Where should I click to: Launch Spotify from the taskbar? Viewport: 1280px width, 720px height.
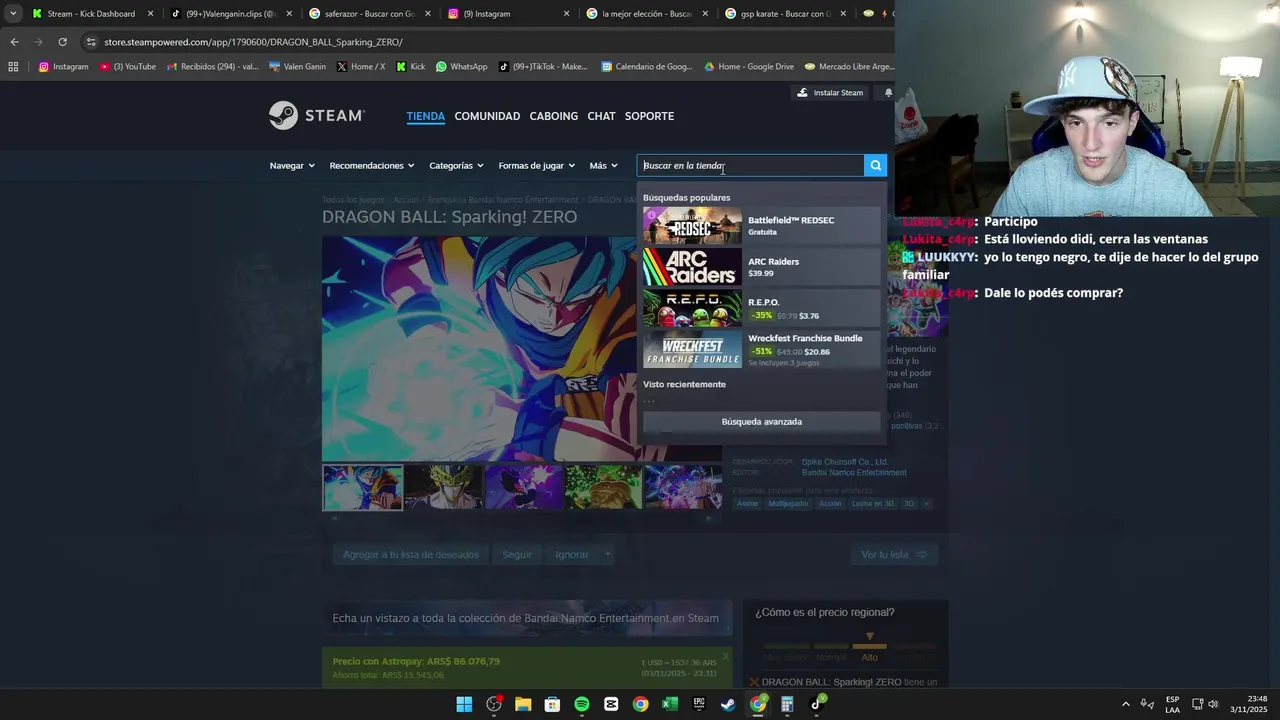[582, 704]
